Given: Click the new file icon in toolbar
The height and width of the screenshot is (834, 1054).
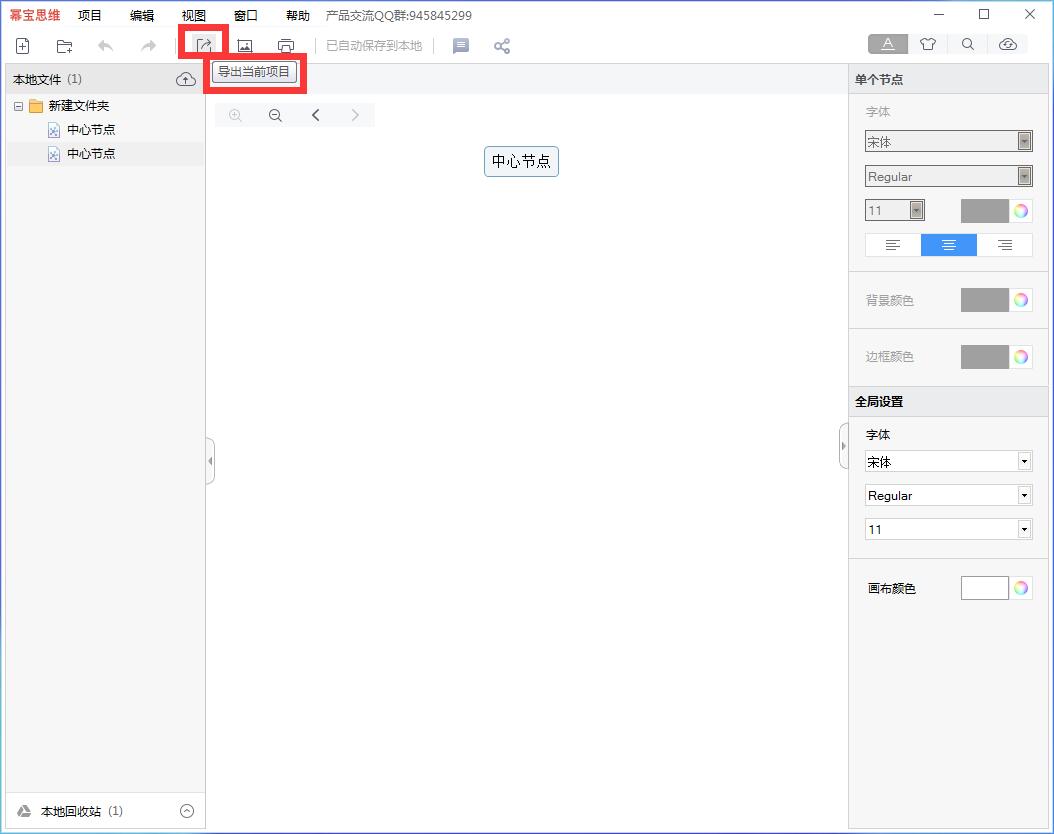Looking at the screenshot, I should 23,46.
